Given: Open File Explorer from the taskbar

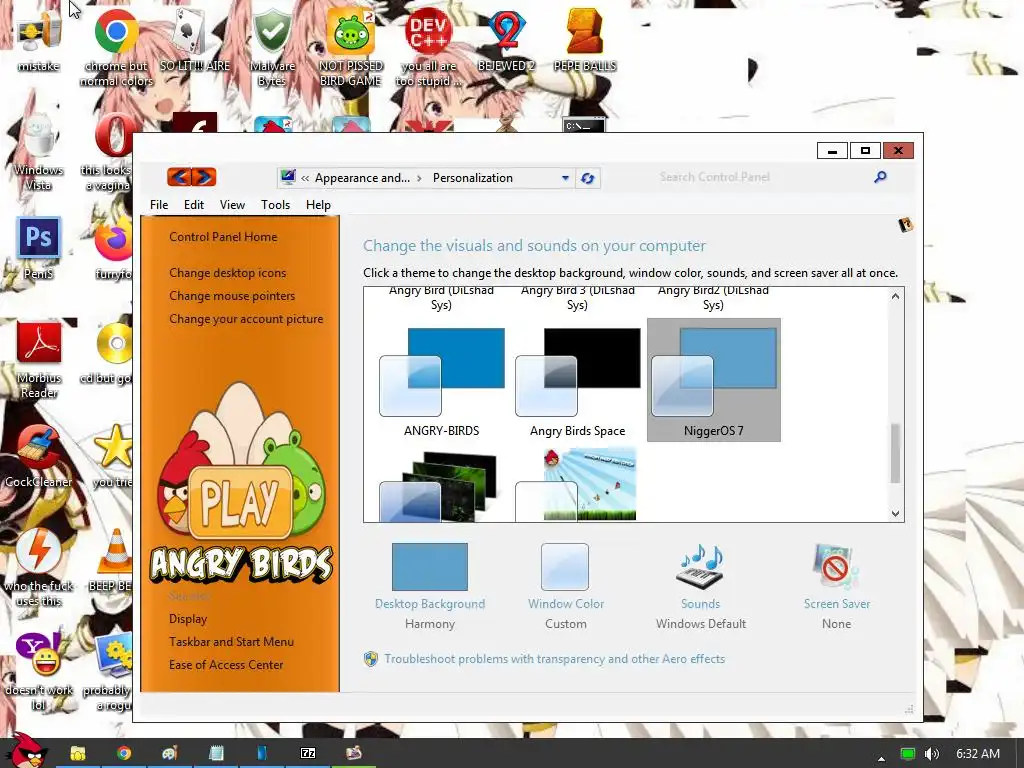Looking at the screenshot, I should tap(78, 753).
